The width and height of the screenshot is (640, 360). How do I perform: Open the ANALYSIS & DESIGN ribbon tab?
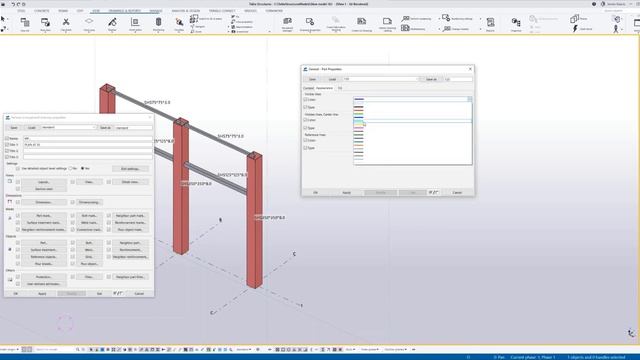[186, 11]
